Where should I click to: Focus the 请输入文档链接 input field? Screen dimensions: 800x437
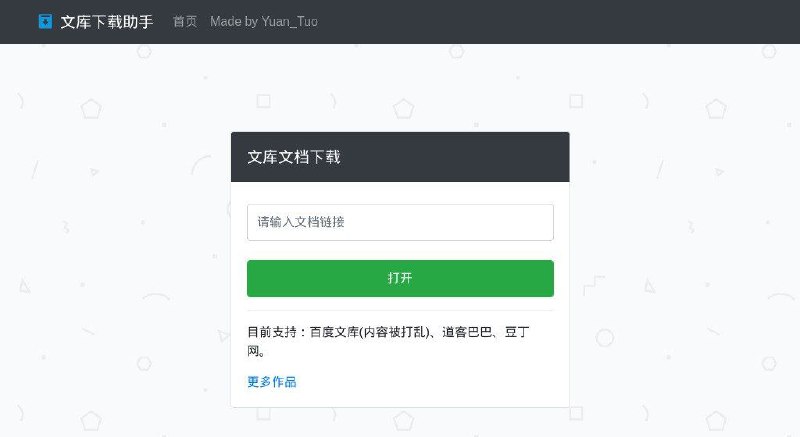400,222
